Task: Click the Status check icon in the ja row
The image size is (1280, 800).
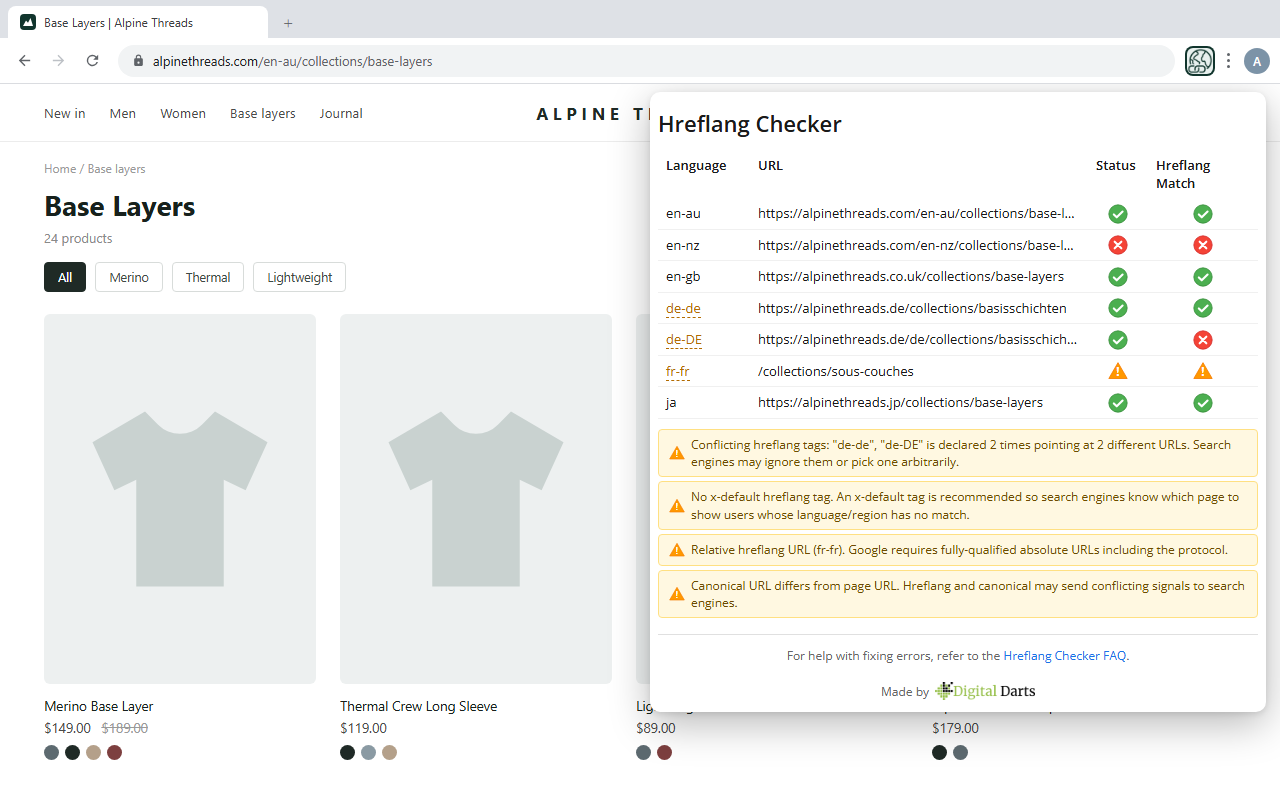Action: [1118, 403]
